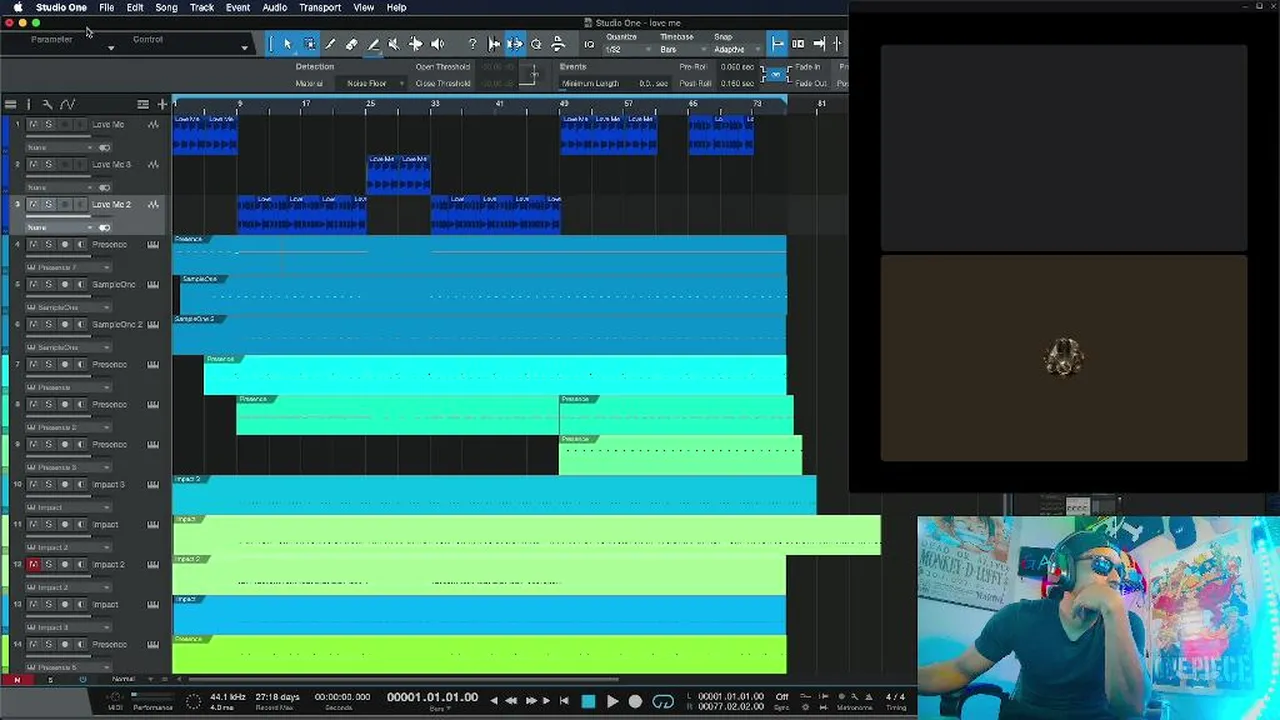Open the Snap Adaptive dropdown
1280x720 pixels.
[x=737, y=50]
